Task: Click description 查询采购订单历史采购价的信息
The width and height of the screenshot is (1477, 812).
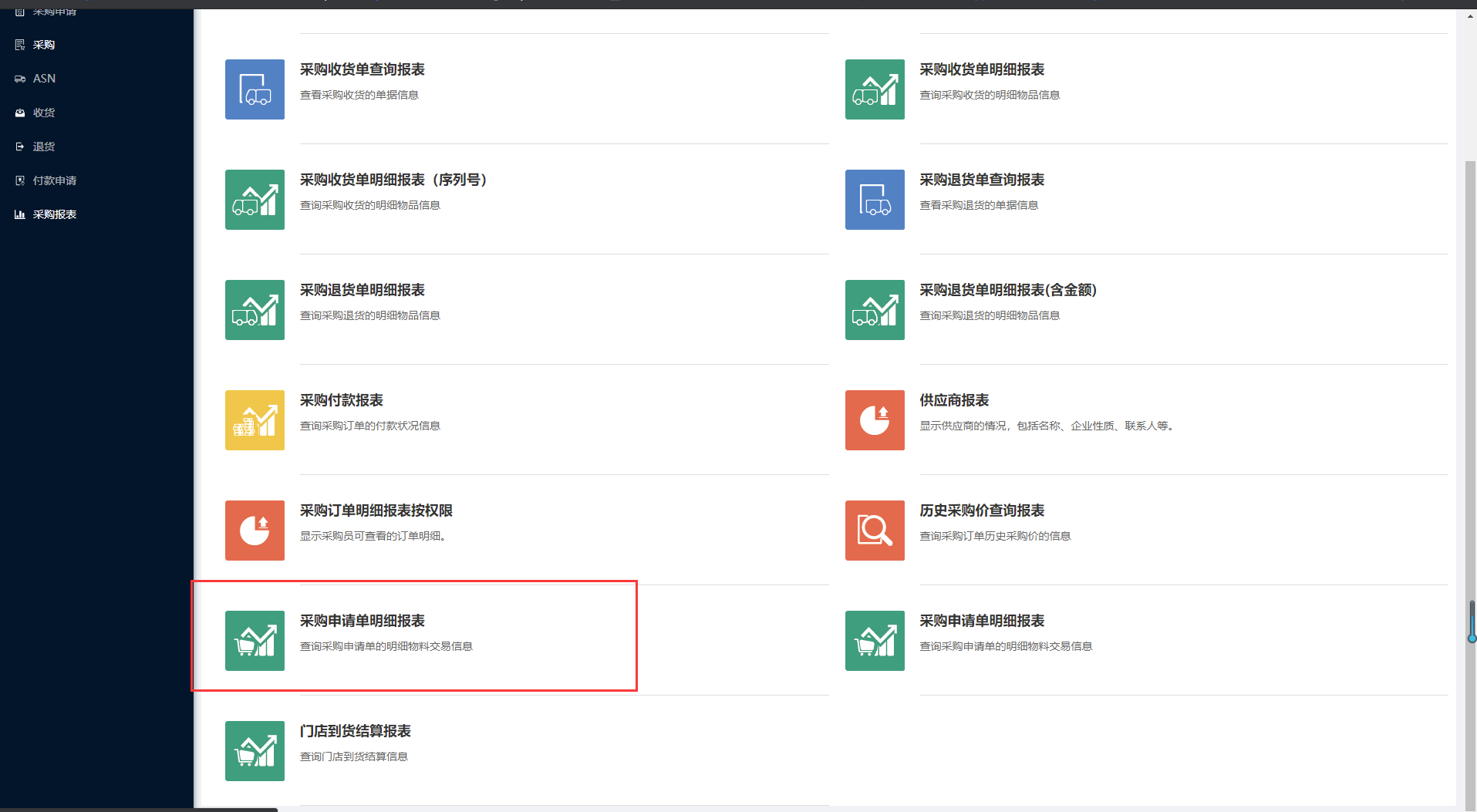Action: (995, 536)
